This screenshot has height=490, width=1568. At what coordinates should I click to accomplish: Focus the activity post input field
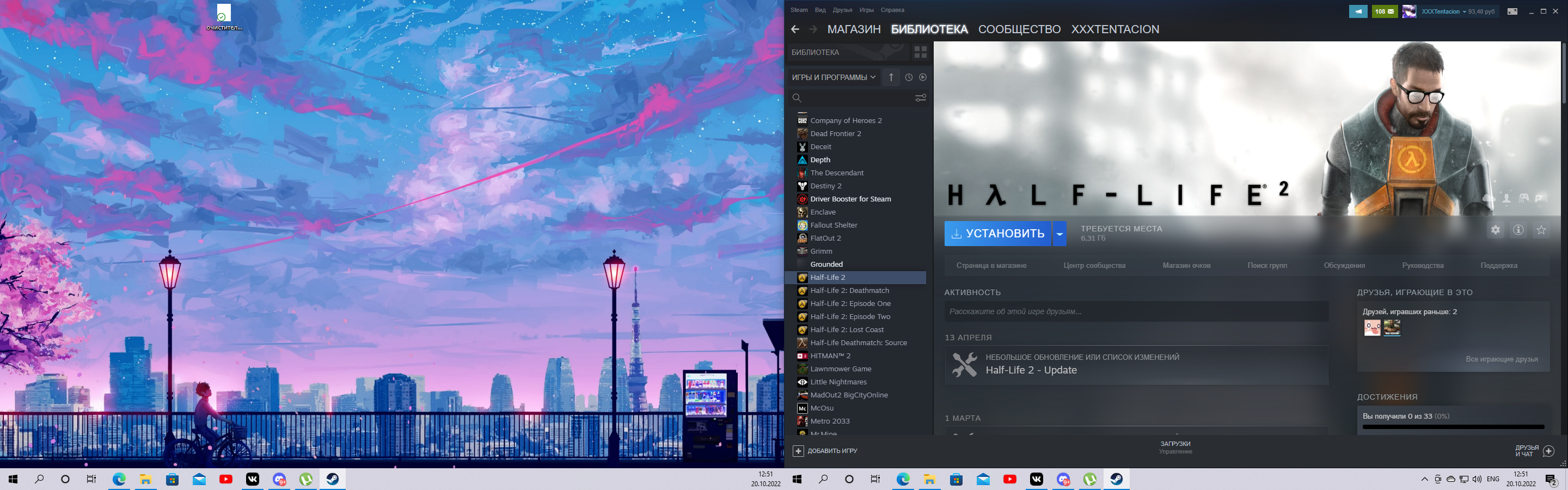click(x=1136, y=311)
